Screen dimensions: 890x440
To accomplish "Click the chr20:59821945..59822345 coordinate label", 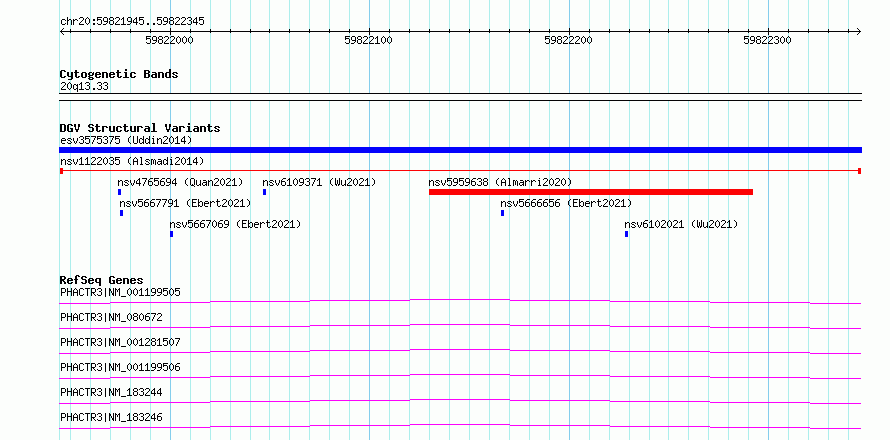I will pos(132,22).
